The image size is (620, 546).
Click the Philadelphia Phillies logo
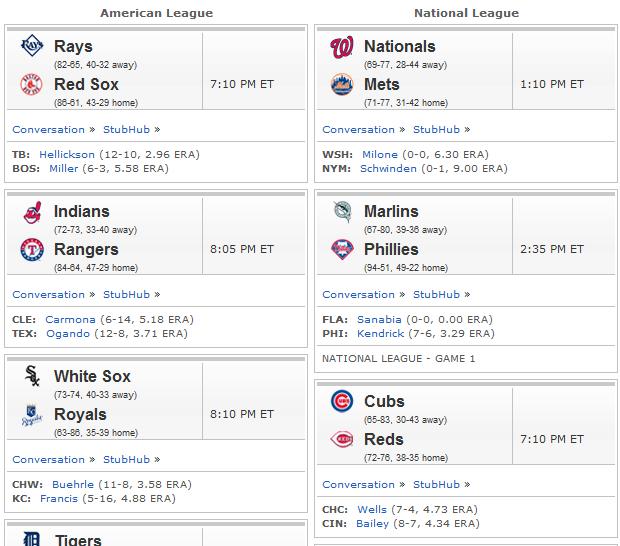[x=342, y=249]
